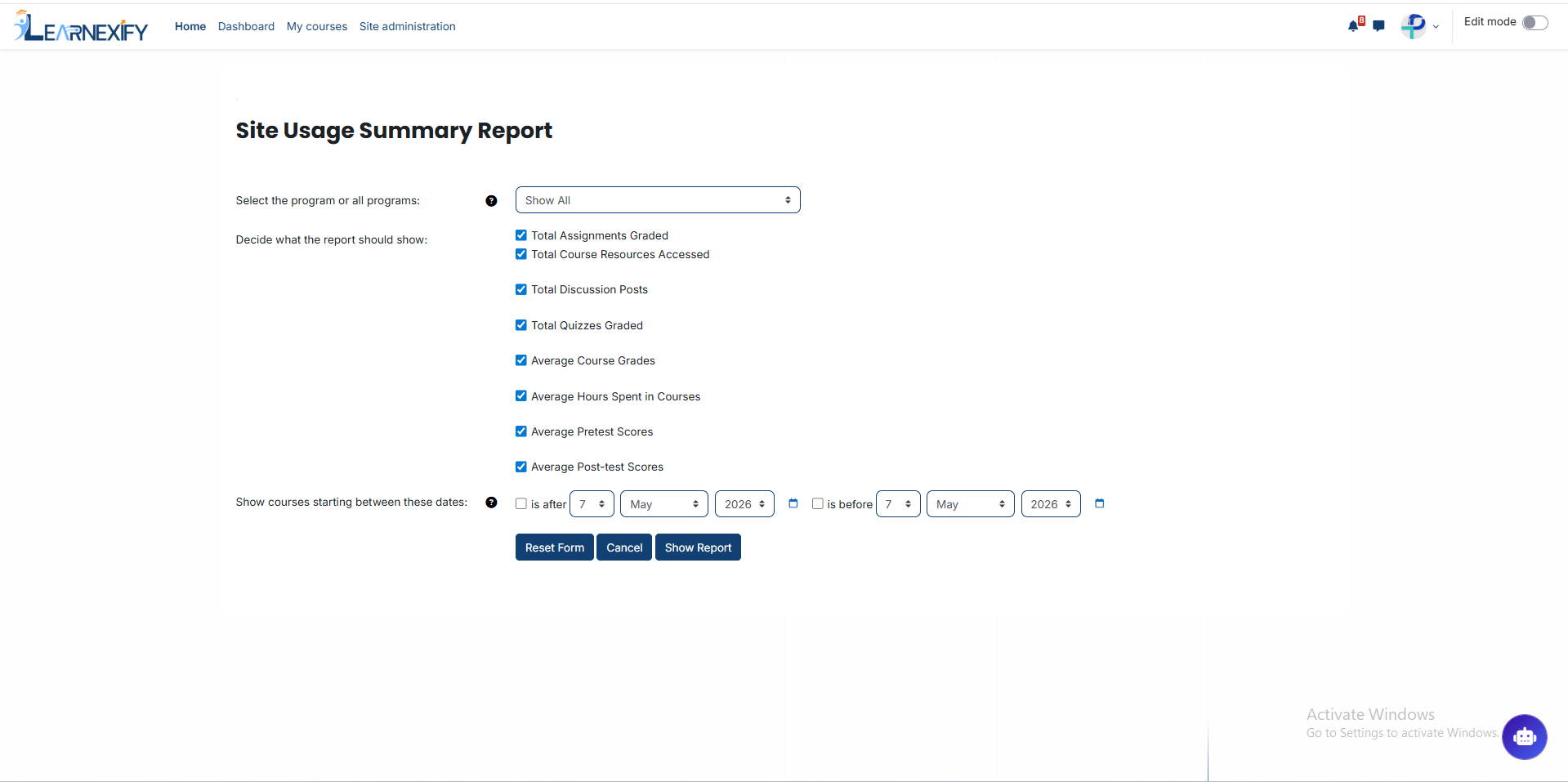Click the Learnexify logo
This screenshot has height=782, width=1568.
coord(81,26)
